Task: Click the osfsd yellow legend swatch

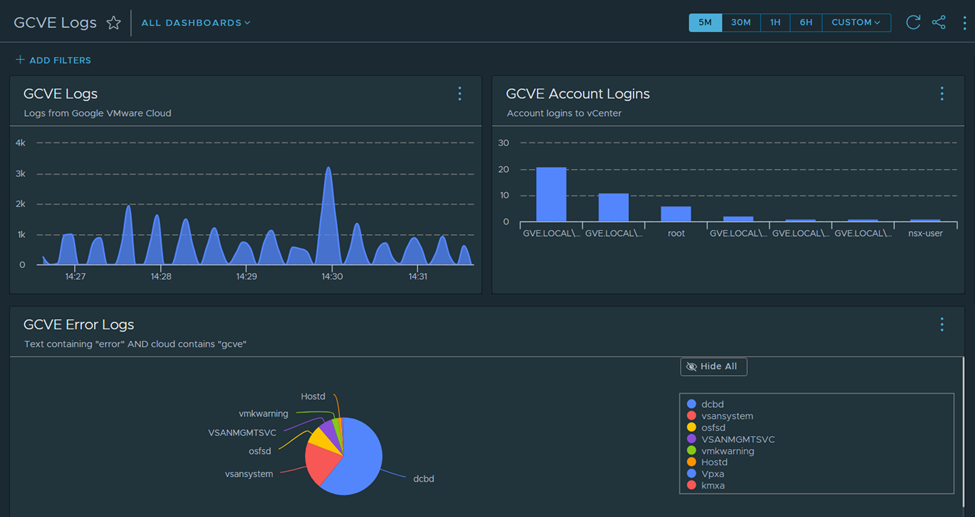Action: (x=692, y=428)
